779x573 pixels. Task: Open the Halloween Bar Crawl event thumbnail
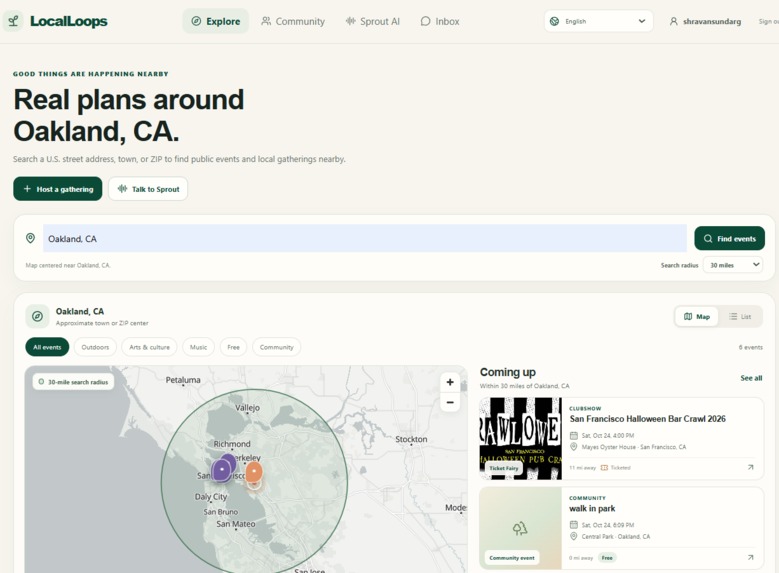521,438
